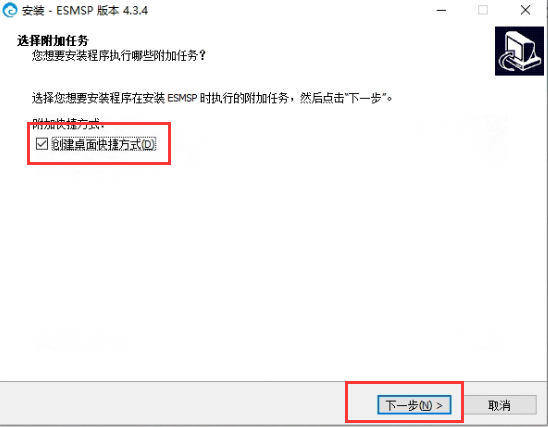Image resolution: width=548 pixels, height=427 pixels.
Task: Cancel setup with the 取消 button
Action: click(499, 405)
